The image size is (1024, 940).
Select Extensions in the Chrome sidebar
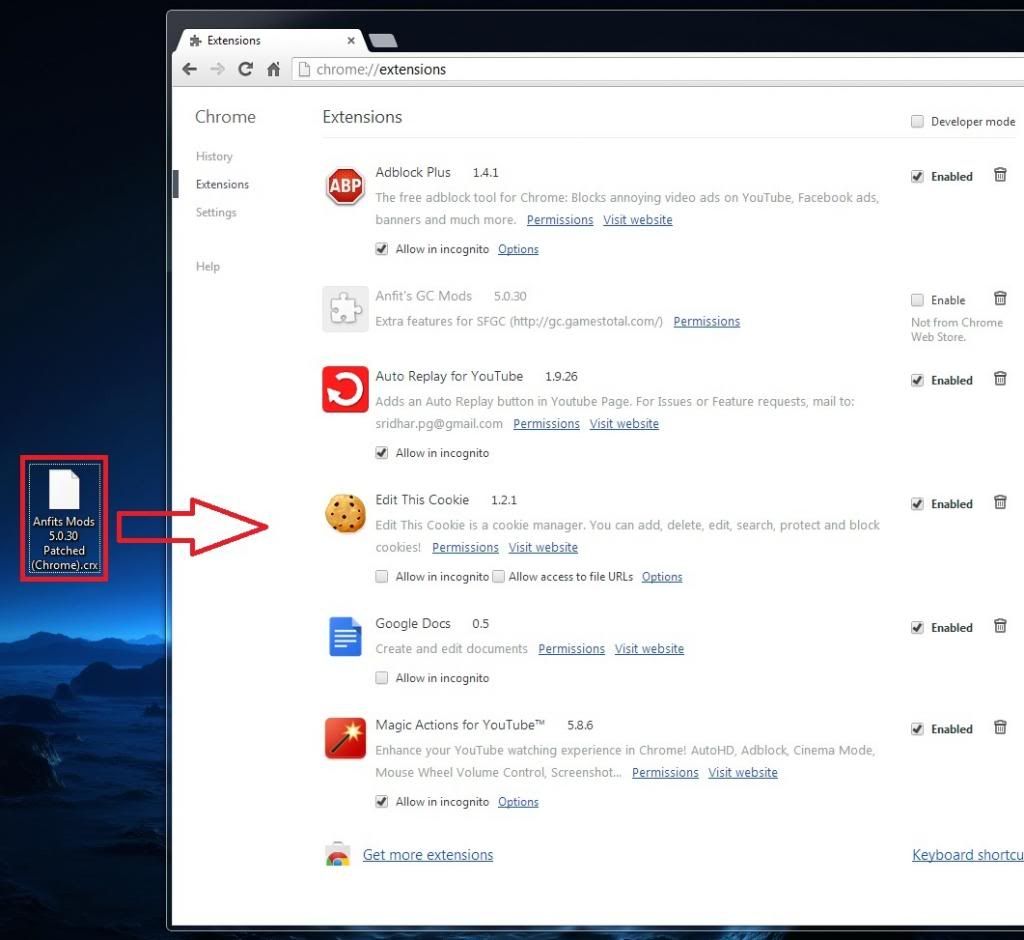222,184
